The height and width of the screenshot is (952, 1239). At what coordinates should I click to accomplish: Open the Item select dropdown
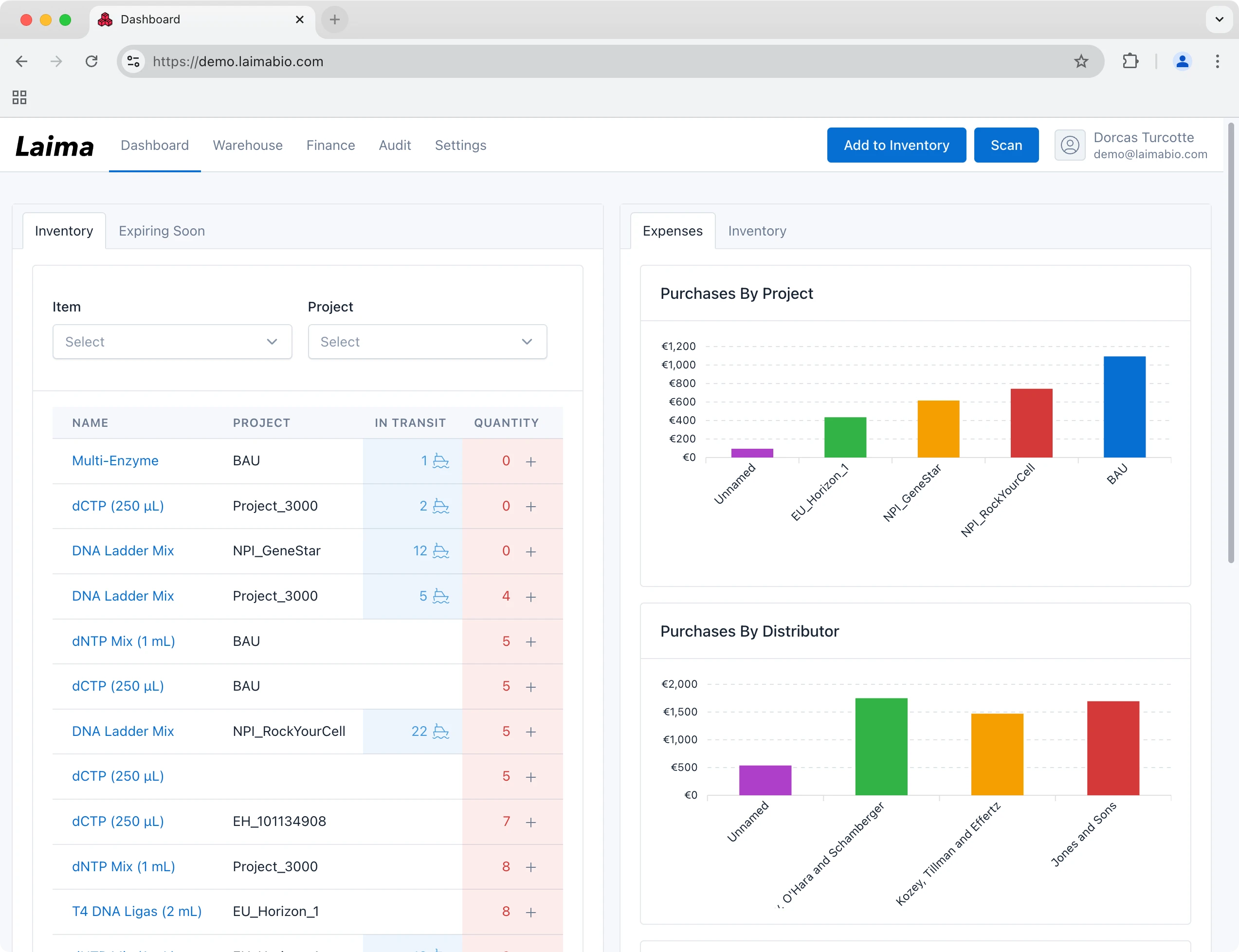[x=172, y=342]
